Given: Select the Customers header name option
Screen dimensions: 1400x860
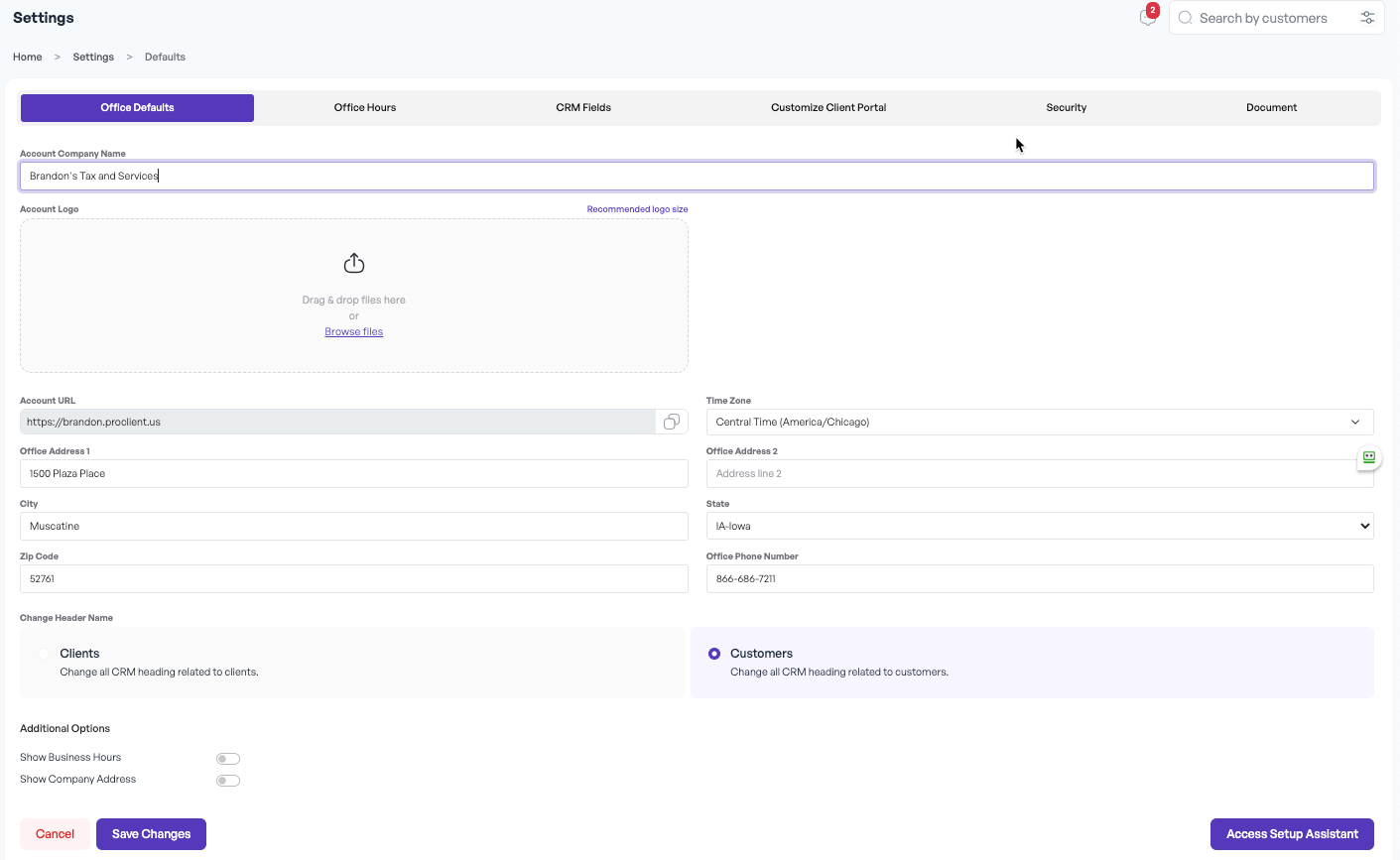Looking at the screenshot, I should point(714,654).
